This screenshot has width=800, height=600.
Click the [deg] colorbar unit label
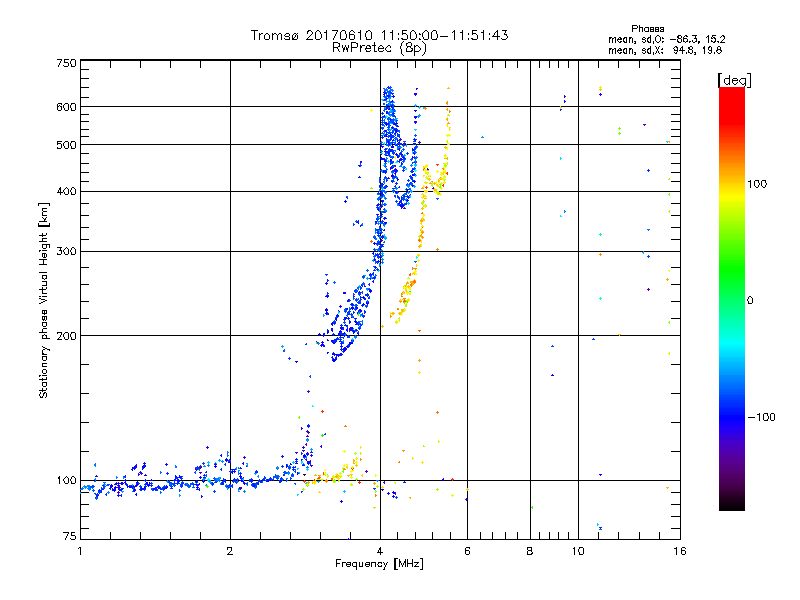click(733, 79)
